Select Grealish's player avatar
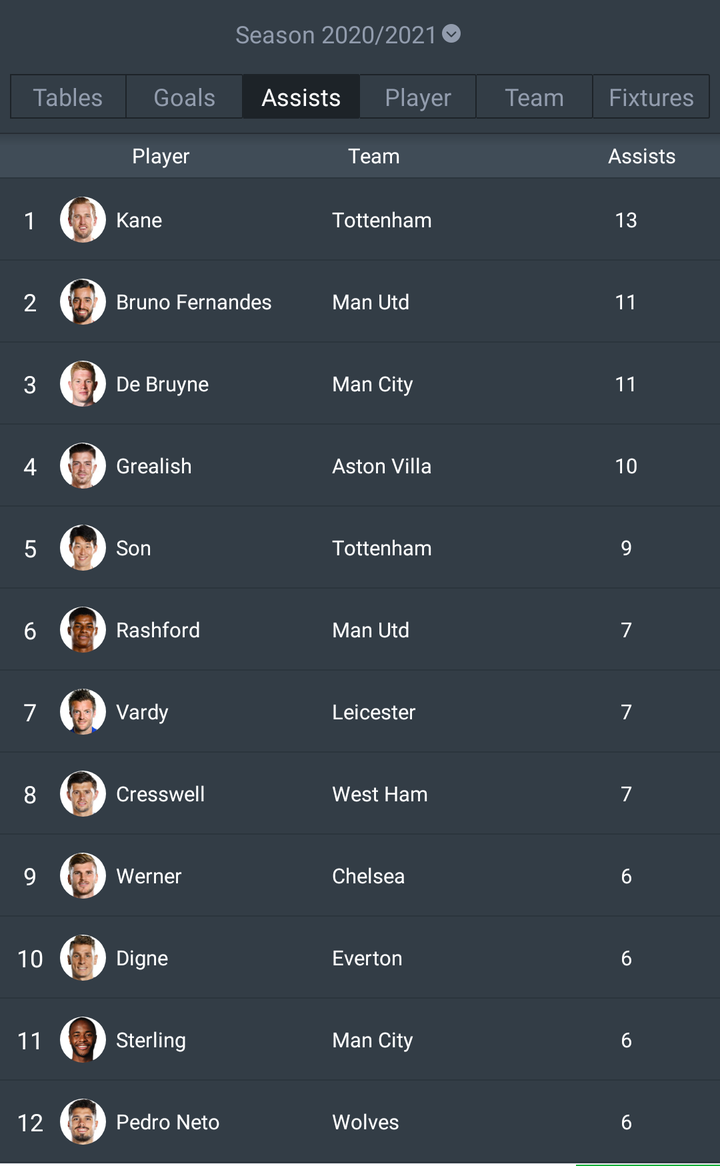 [83, 466]
